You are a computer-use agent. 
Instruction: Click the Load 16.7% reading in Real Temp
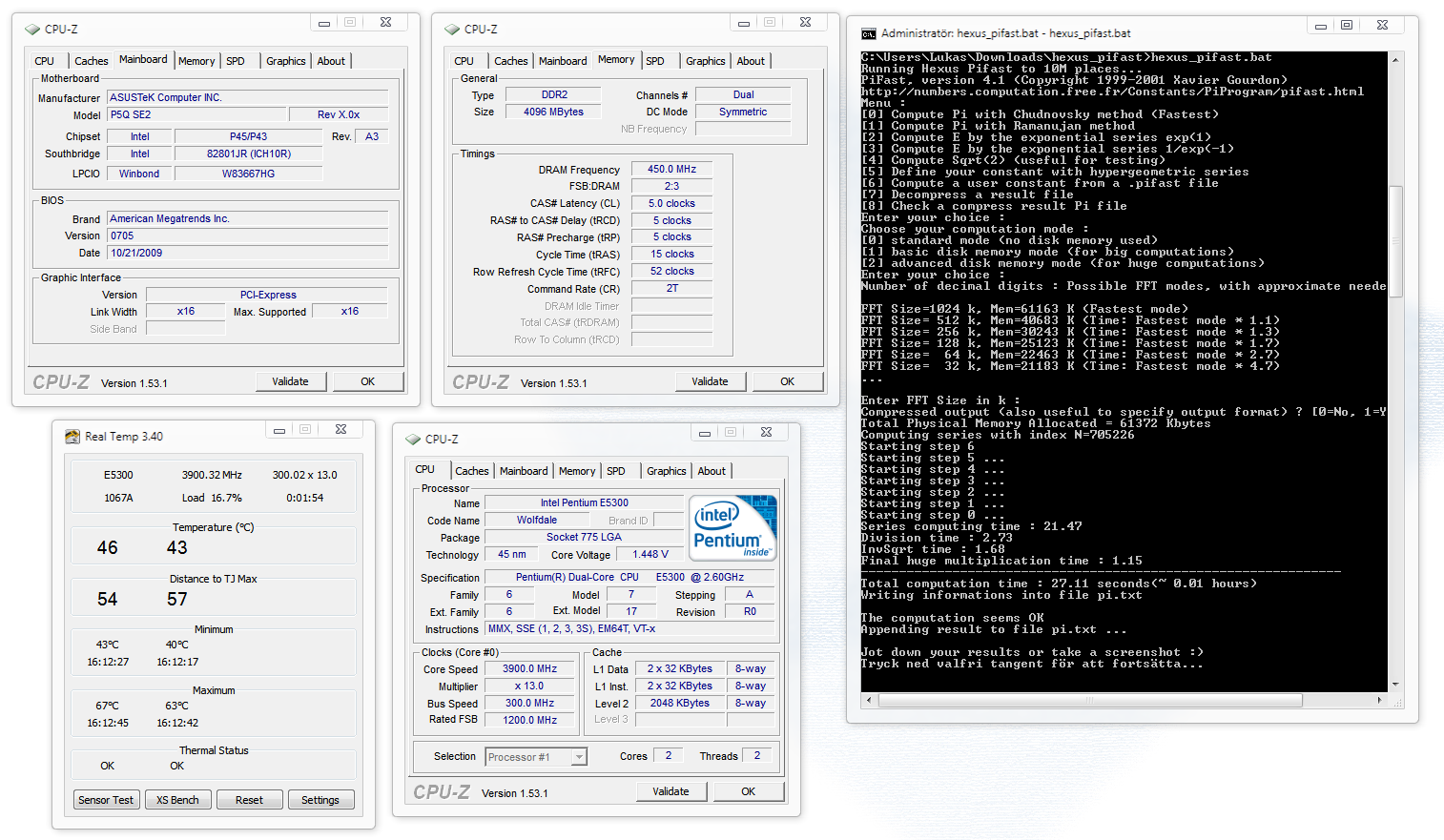212,498
